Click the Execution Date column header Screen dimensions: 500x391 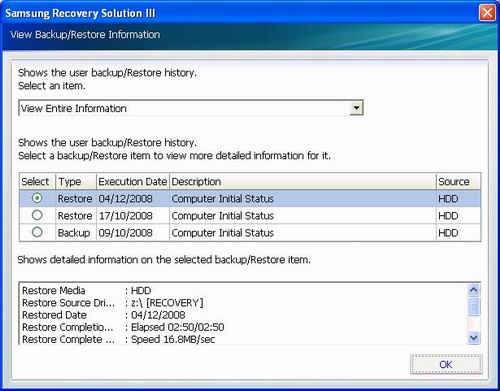pos(133,182)
